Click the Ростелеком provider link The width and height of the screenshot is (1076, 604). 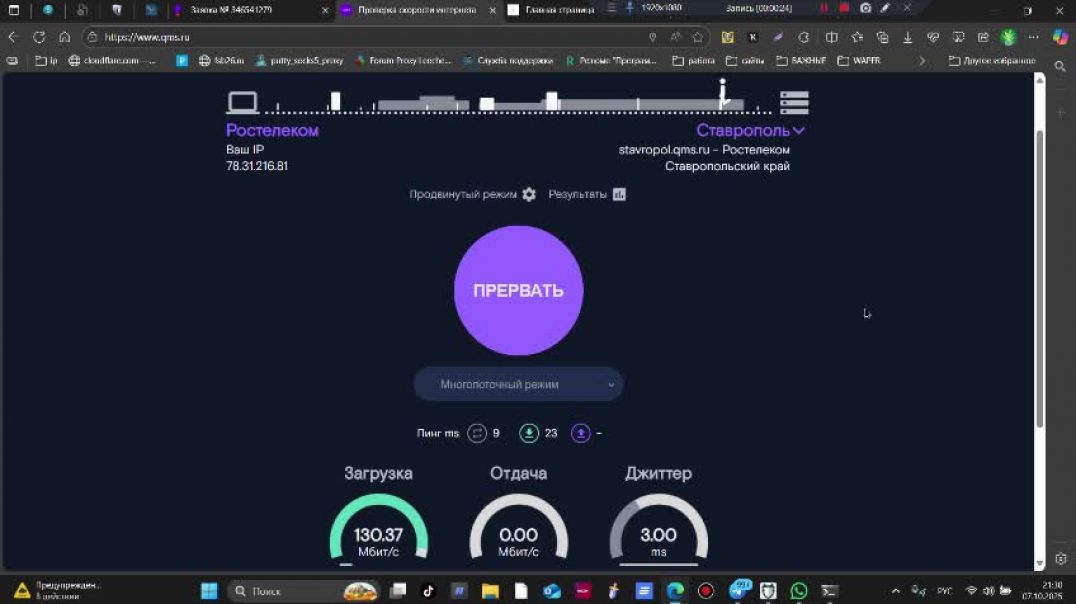[x=272, y=131]
